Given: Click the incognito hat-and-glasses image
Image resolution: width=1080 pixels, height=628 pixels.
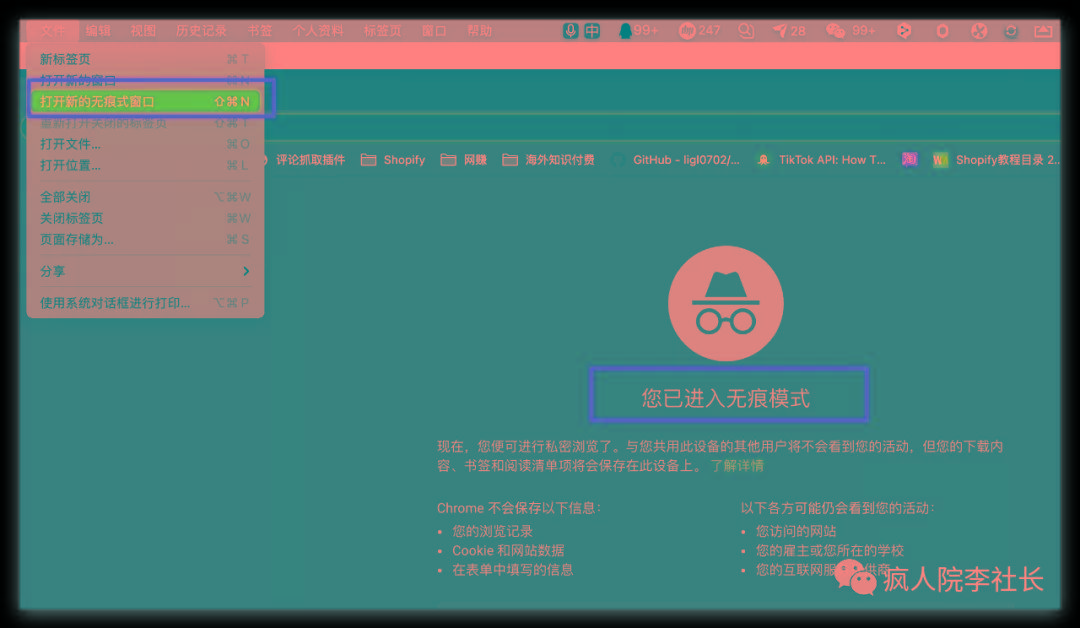Looking at the screenshot, I should (726, 303).
